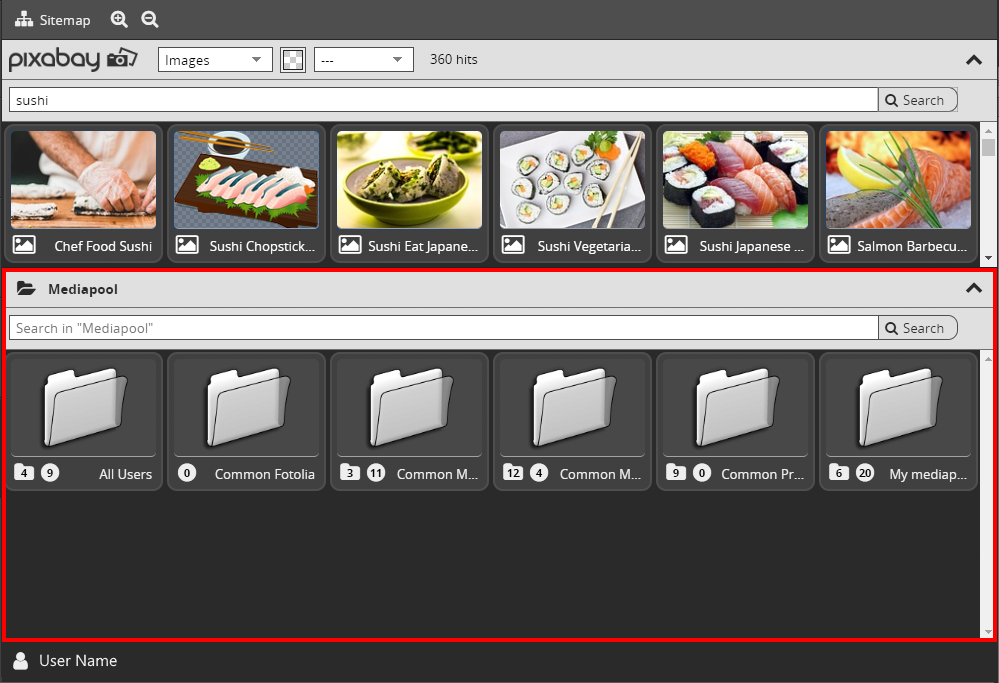Click image icon beside Chef Food Sushi

click(x=24, y=245)
